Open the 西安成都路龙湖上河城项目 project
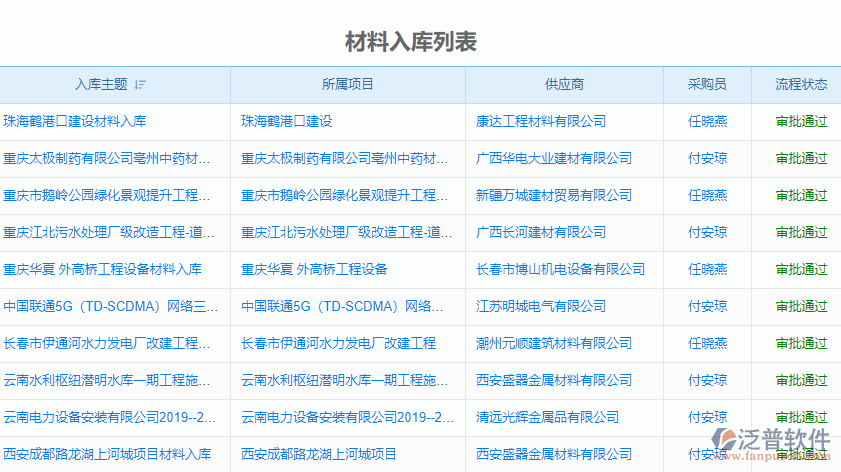The width and height of the screenshot is (841, 472). 319,455
